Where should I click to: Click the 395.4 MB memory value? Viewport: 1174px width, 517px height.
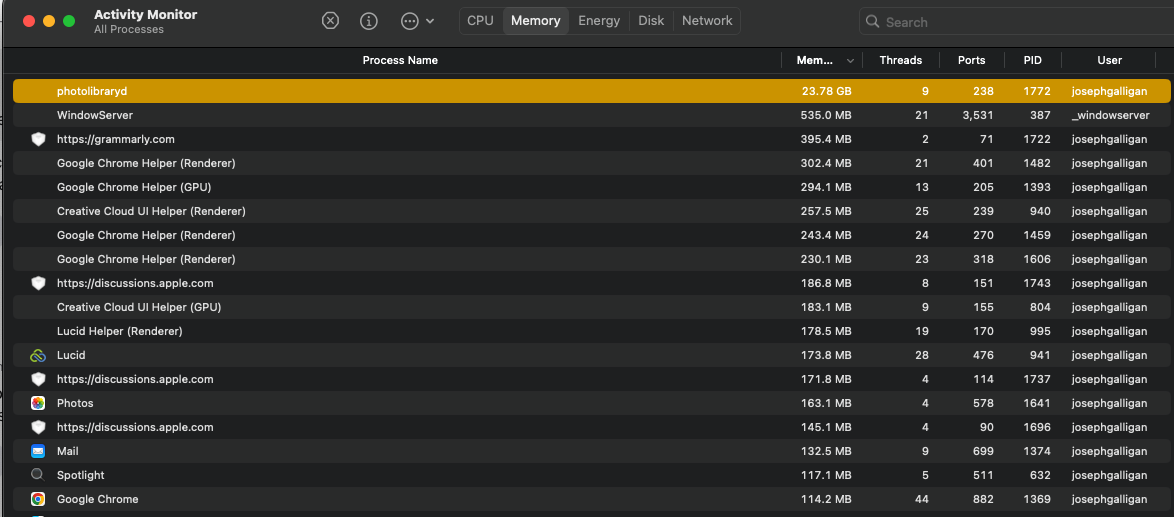pos(826,139)
